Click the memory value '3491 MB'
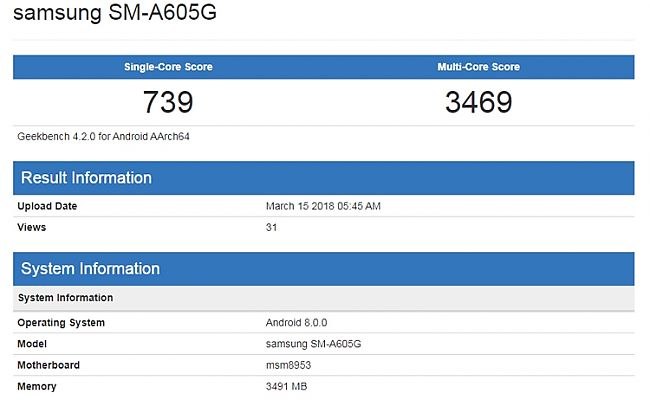The width and height of the screenshot is (650, 406). coord(286,387)
